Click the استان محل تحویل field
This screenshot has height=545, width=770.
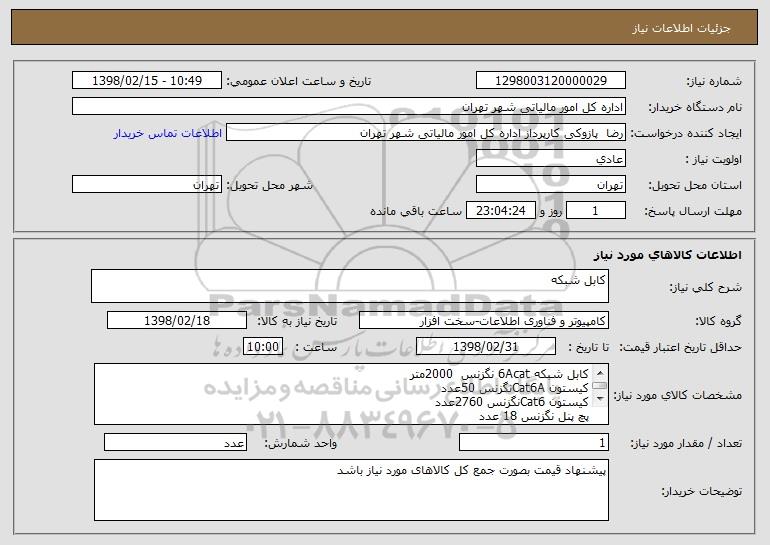click(x=550, y=185)
